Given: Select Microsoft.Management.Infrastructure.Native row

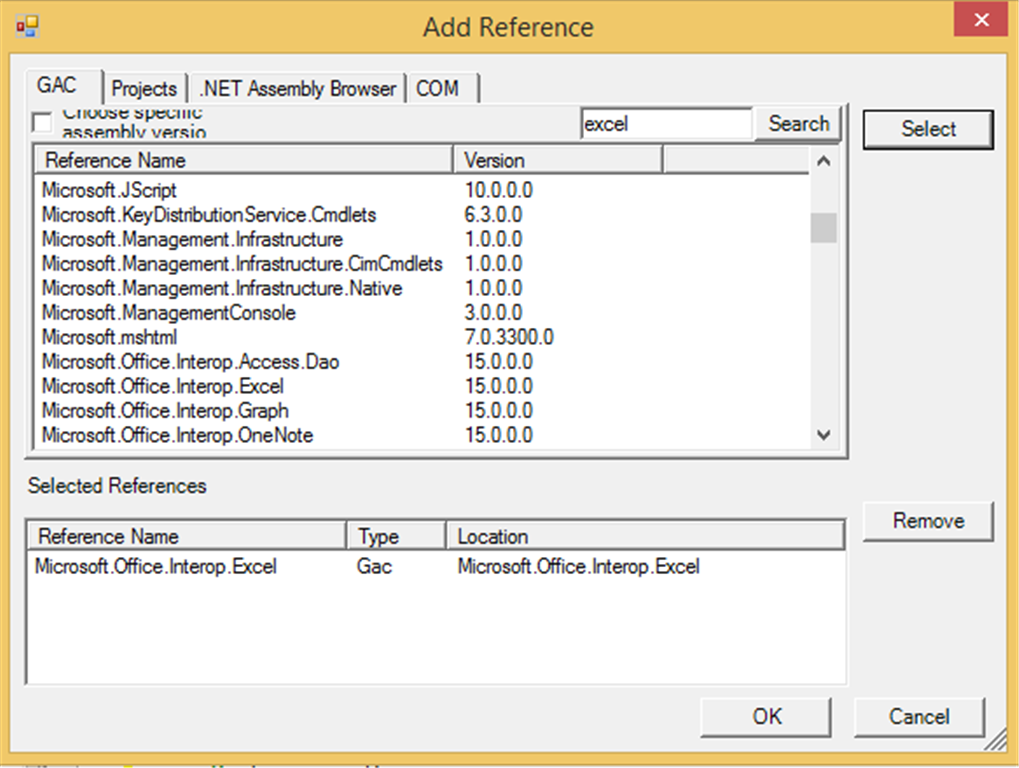Looking at the screenshot, I should coord(222,288).
